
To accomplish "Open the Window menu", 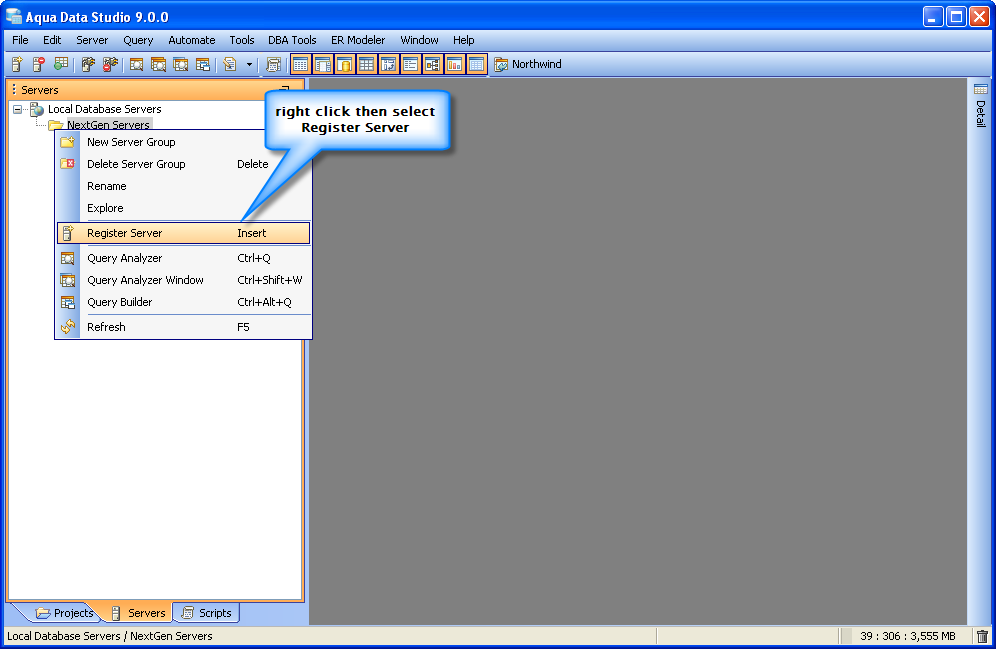I will pos(419,40).
